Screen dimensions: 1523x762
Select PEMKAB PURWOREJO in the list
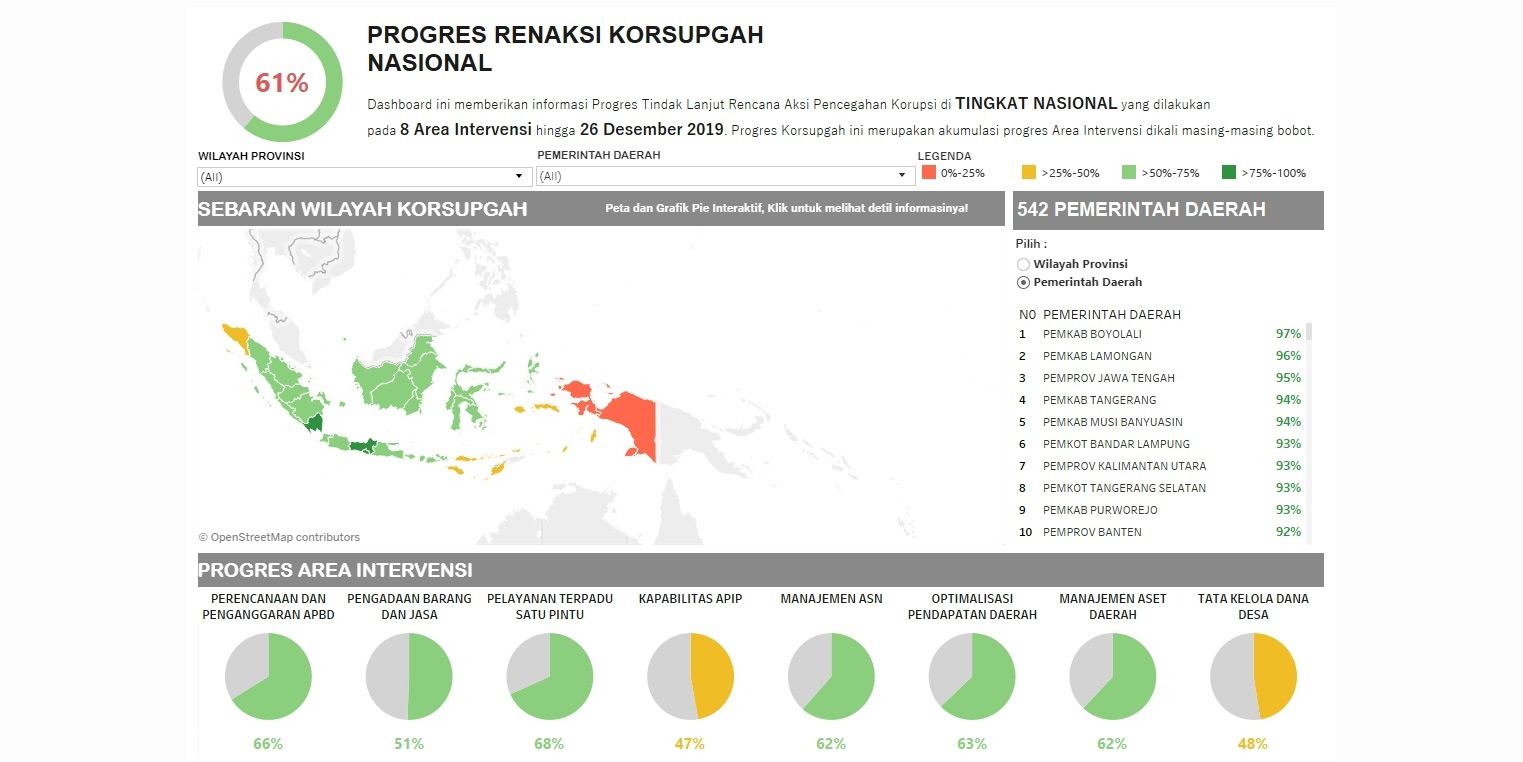[1099, 510]
